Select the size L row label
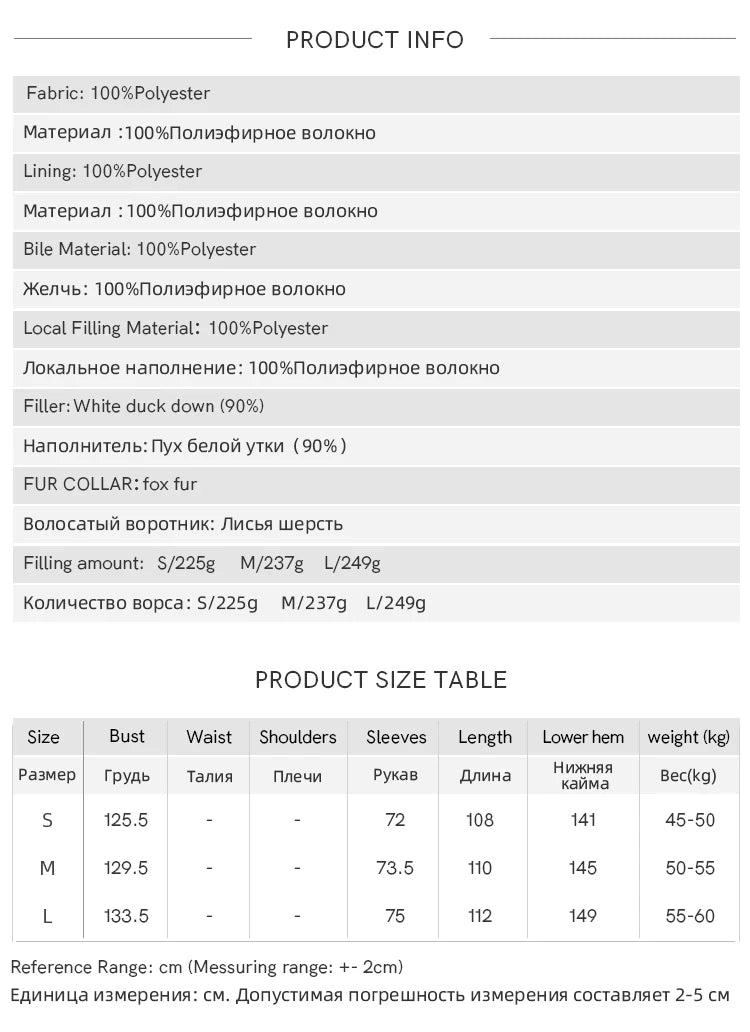 pyautogui.click(x=47, y=916)
